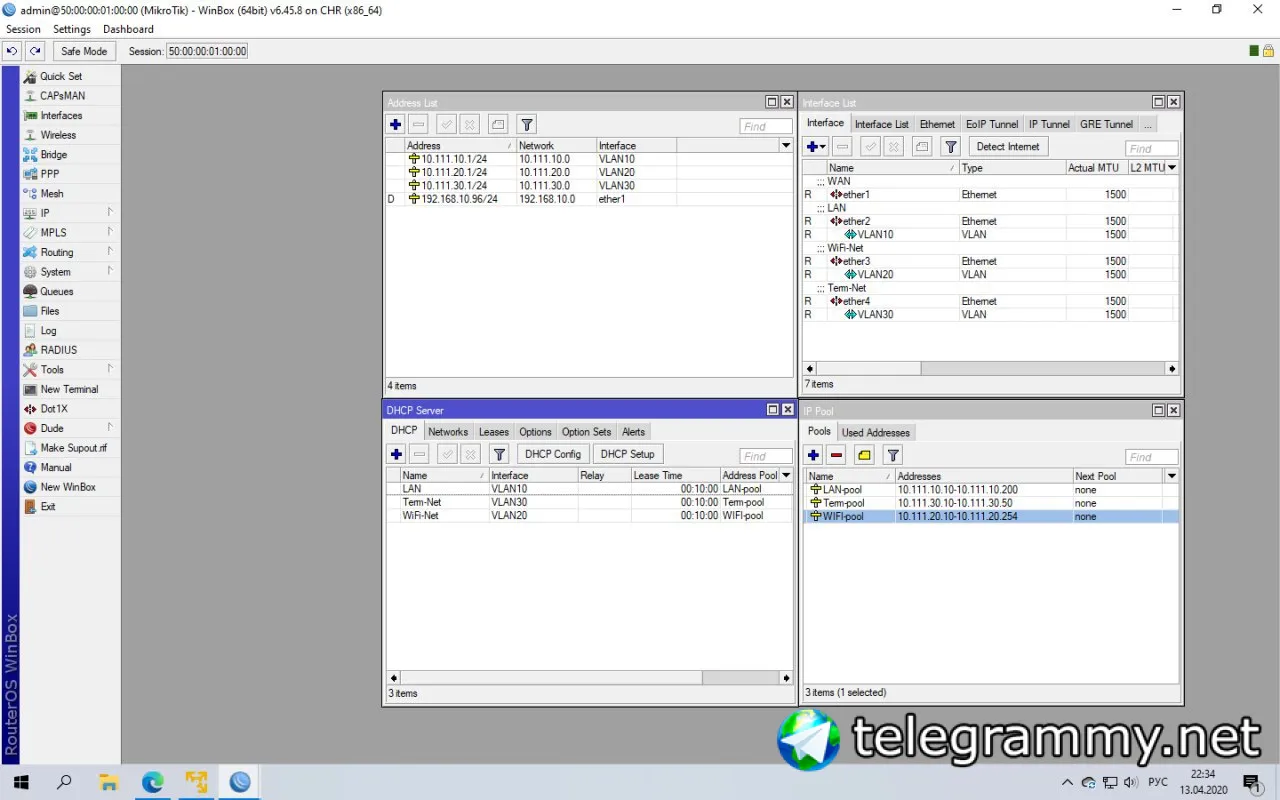This screenshot has width=1280, height=800.
Task: Open filter in Interface List window
Action: 951,147
